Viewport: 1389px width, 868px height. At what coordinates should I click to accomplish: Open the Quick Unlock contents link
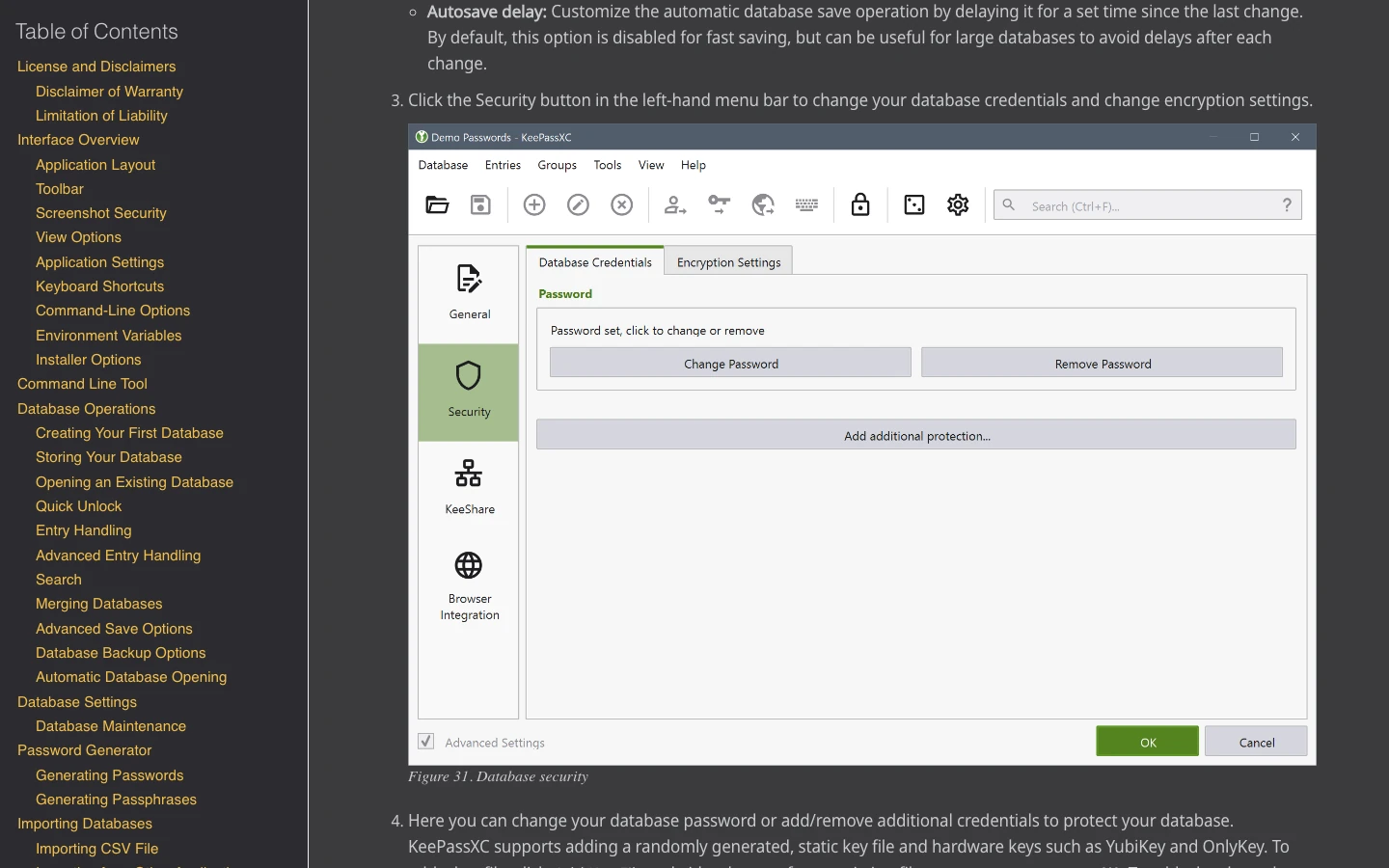78,506
